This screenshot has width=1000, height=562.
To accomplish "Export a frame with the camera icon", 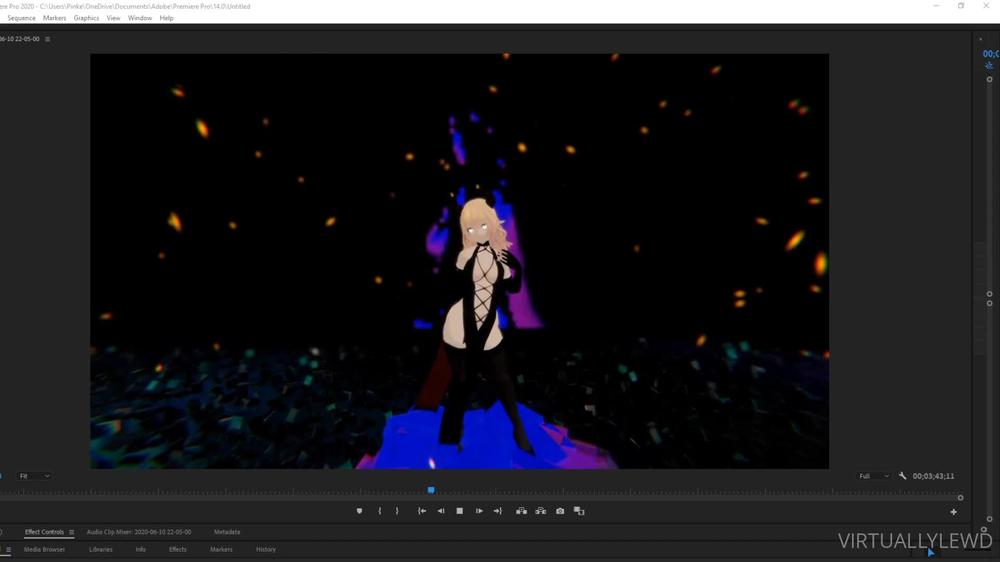I will [x=560, y=511].
